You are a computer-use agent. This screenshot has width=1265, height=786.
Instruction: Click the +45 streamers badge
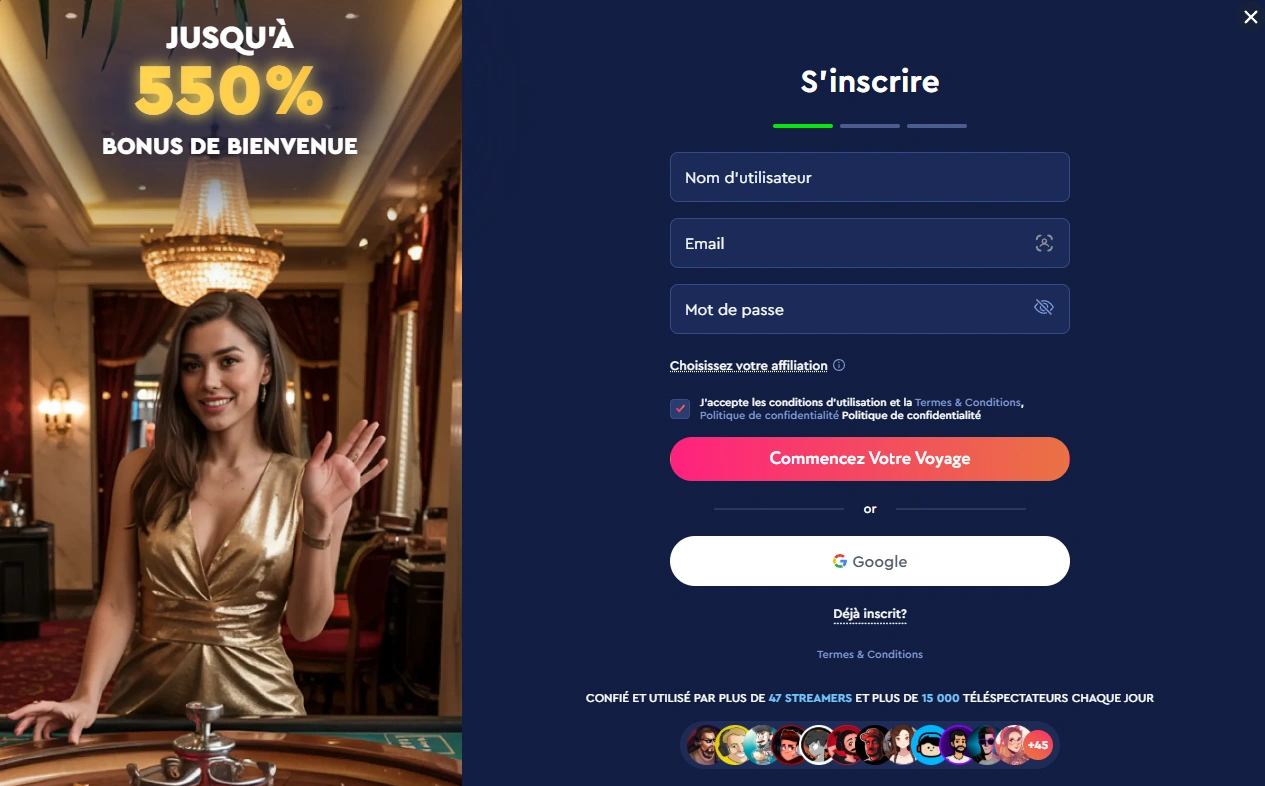(x=1038, y=745)
